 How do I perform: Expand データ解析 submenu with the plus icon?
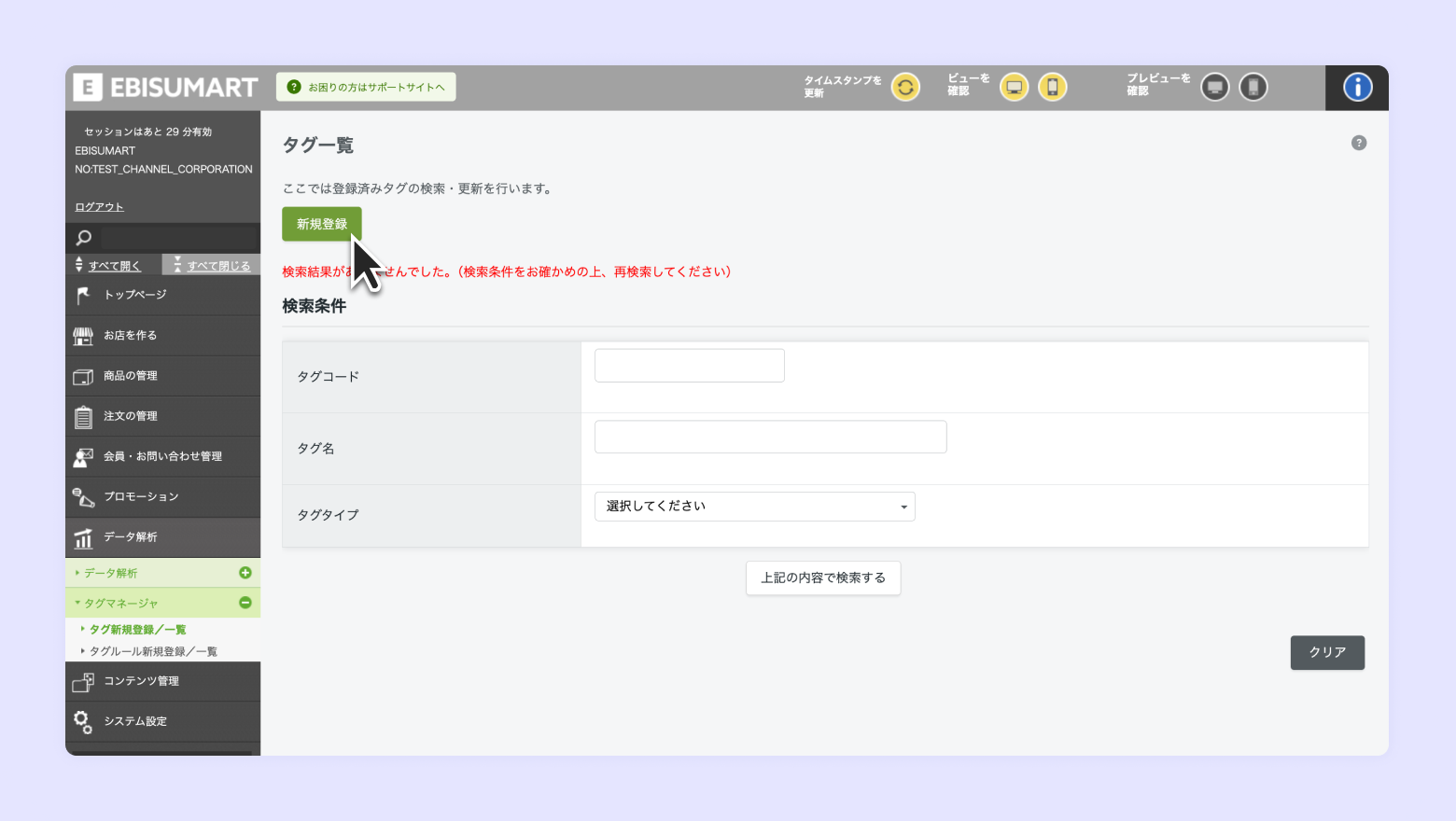pos(245,573)
